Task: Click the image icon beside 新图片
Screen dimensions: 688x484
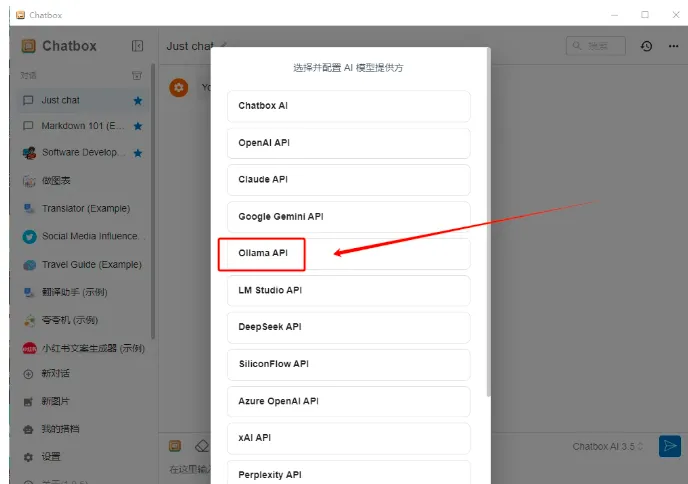Action: coord(28,402)
